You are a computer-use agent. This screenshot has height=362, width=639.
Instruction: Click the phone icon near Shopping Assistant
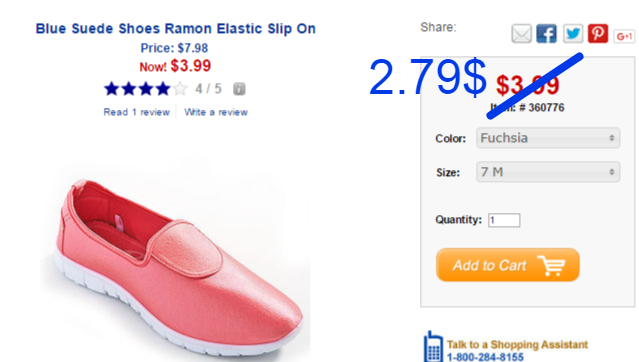(x=433, y=347)
